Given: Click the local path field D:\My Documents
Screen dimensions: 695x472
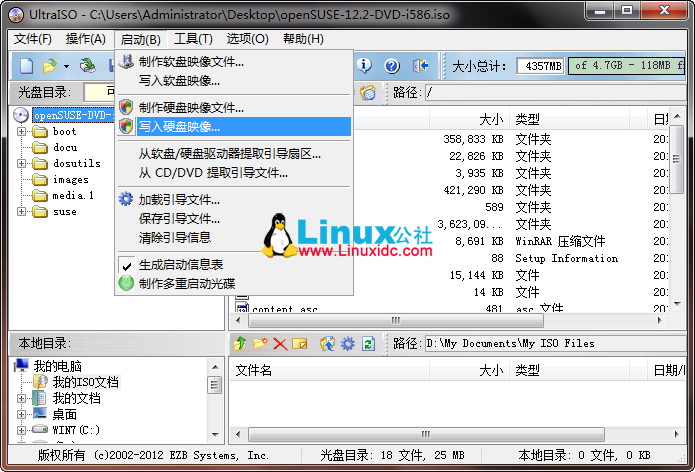Looking at the screenshot, I should click(555, 343).
